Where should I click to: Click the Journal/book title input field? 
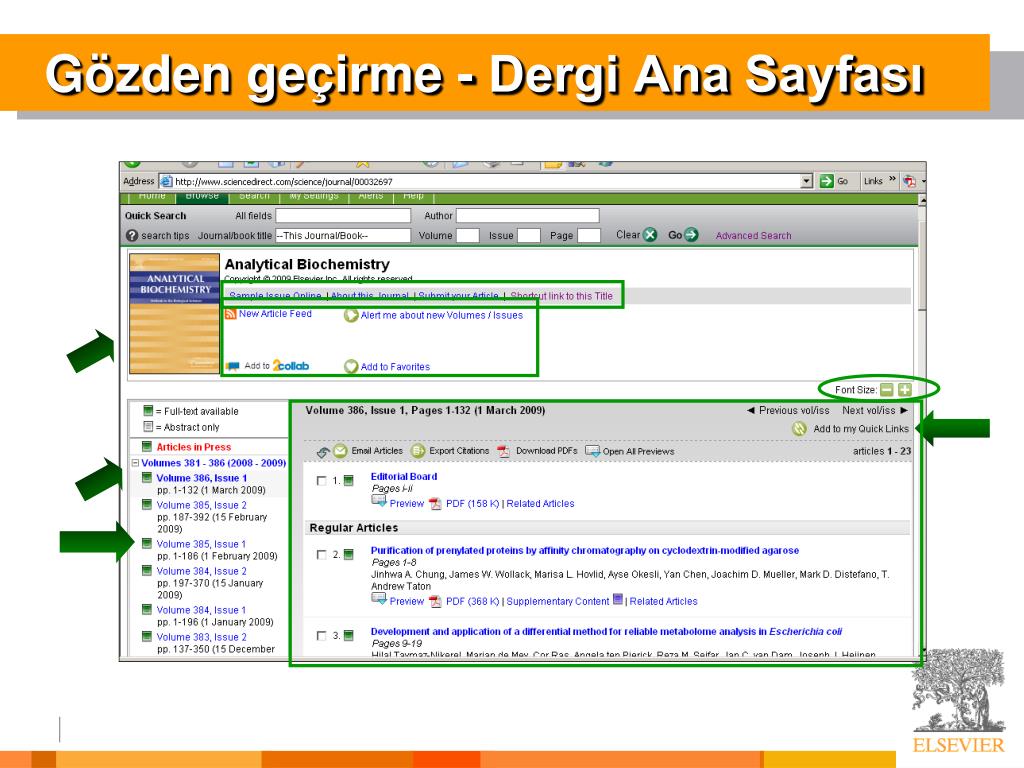(x=343, y=236)
